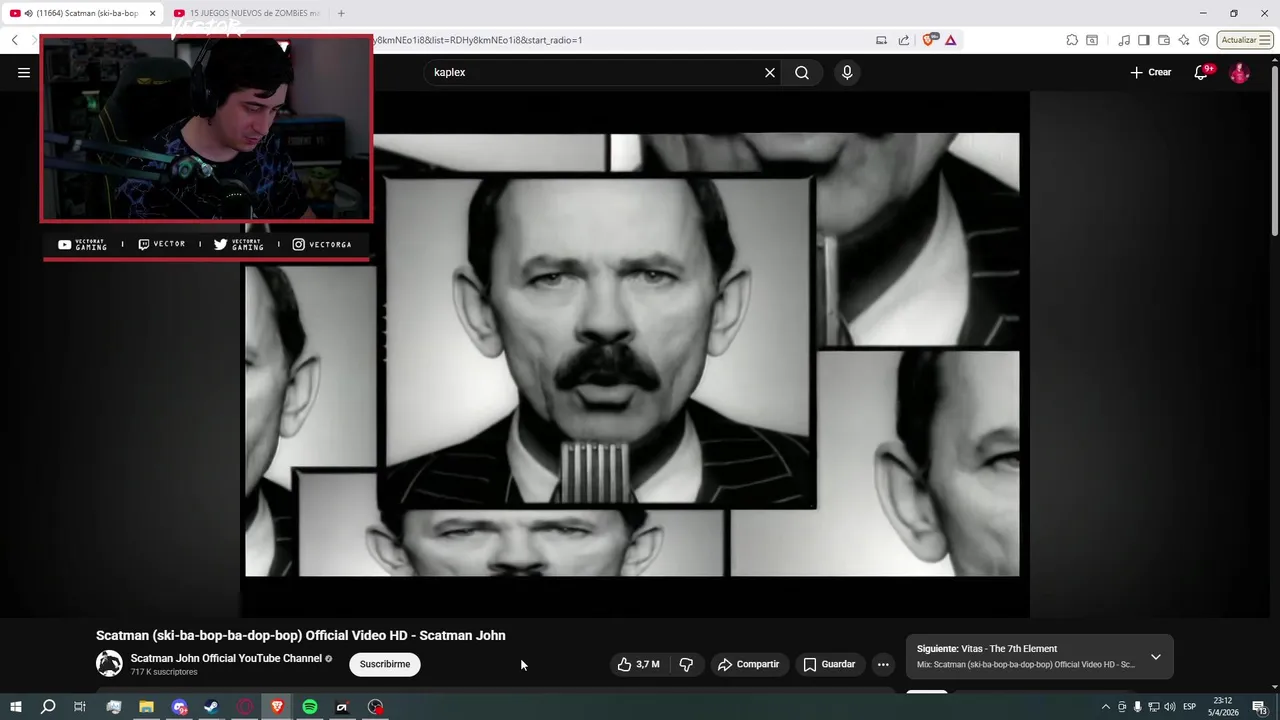
Task: Subscribe with the Suscribirme button
Action: (x=385, y=664)
